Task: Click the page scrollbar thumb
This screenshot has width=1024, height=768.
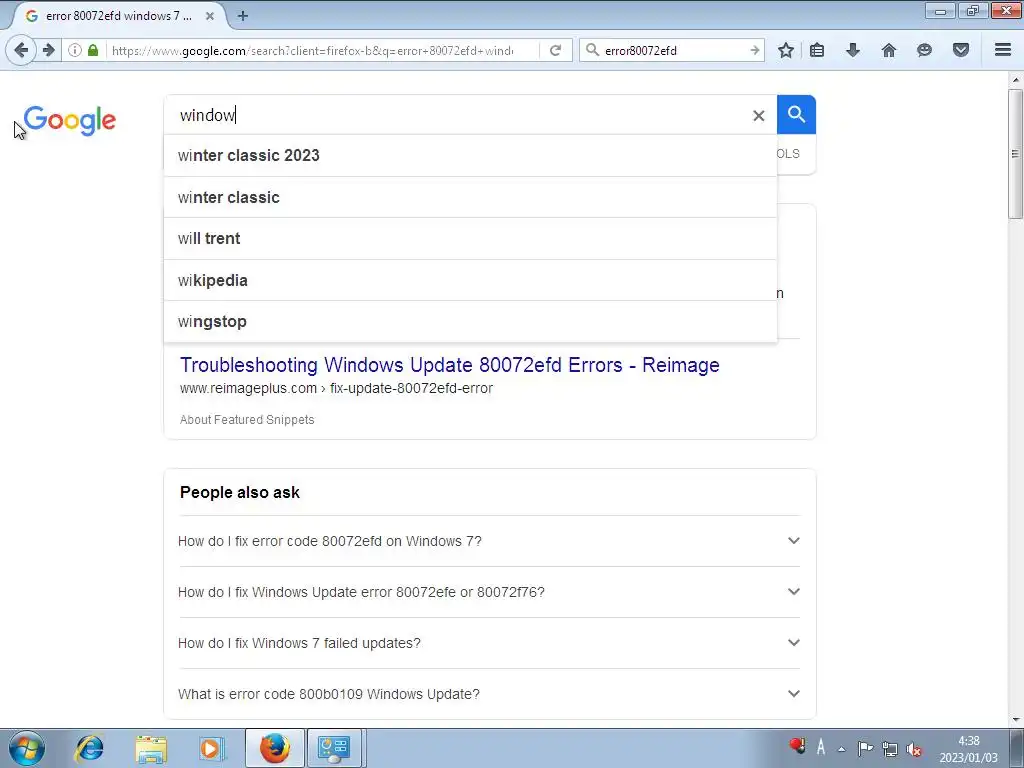Action: tap(1015, 153)
